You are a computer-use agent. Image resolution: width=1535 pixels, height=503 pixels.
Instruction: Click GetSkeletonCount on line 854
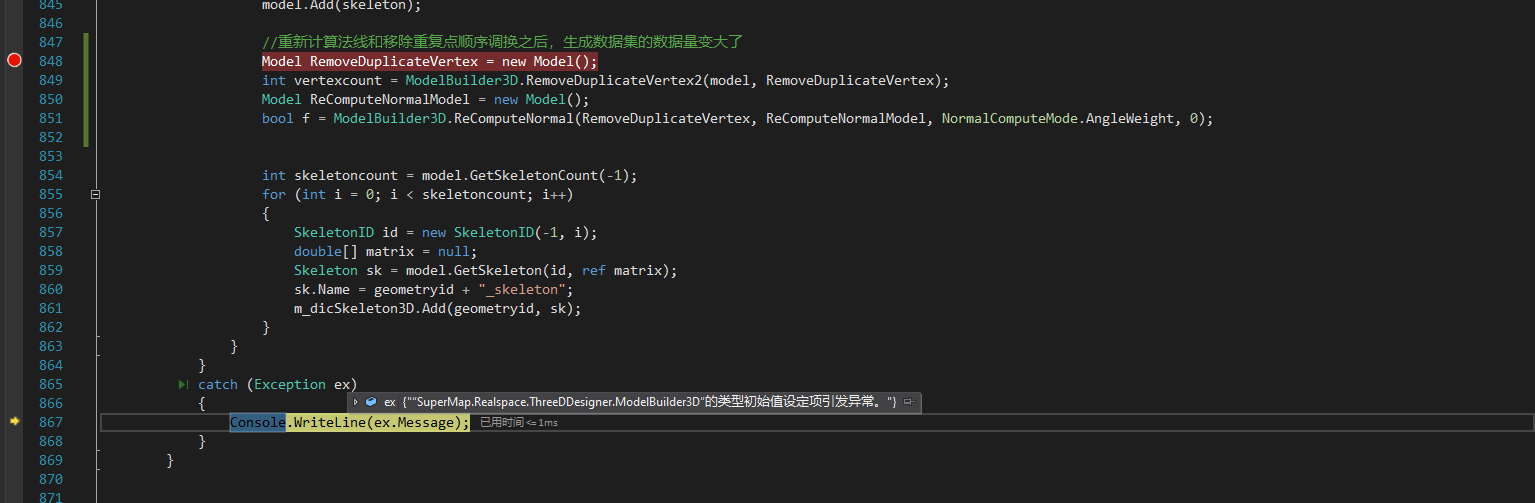533,175
